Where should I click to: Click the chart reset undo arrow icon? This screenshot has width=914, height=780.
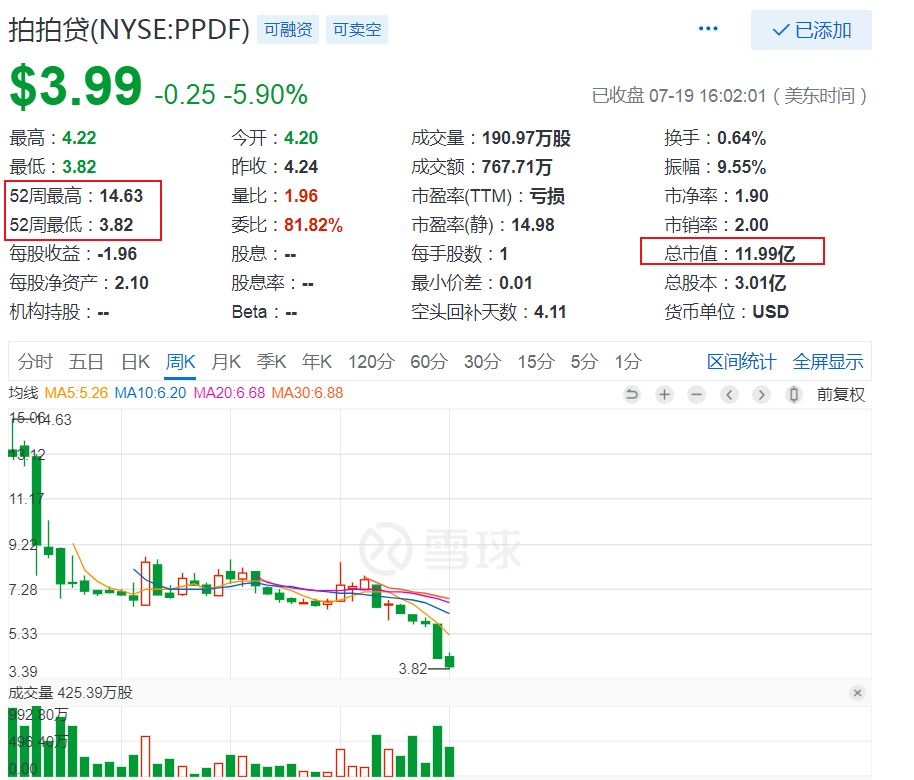pos(631,395)
